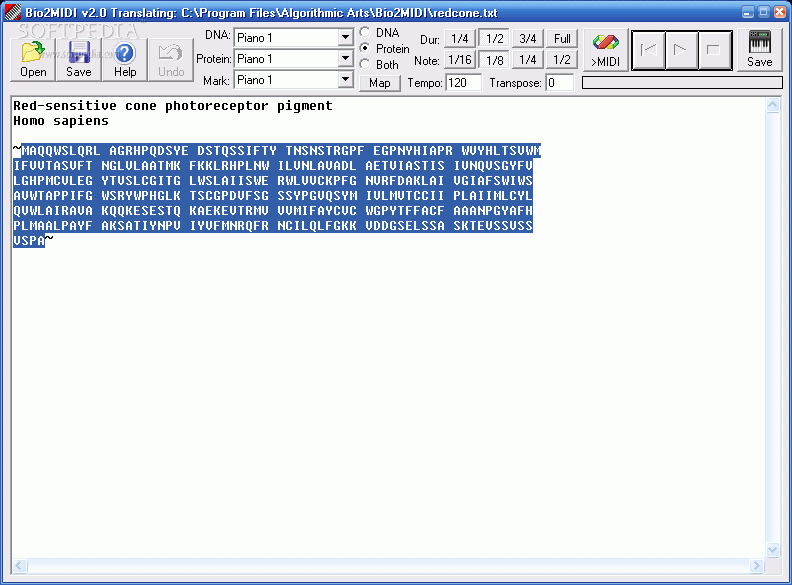This screenshot has height=585, width=792.
Task: Open the Mark instrument dropdown
Action: [345, 80]
